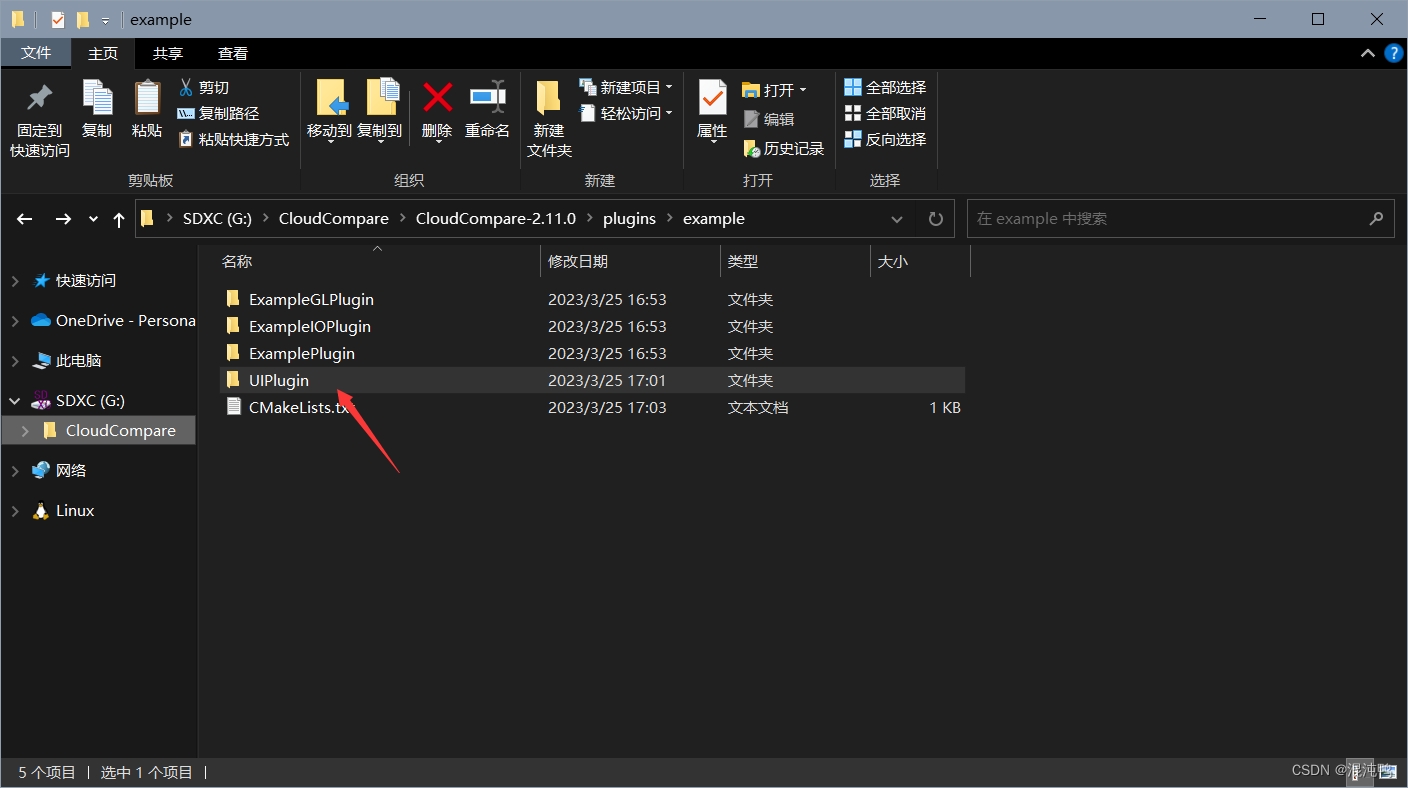Screen dimensions: 1408x788
Task: Show History (历史记录)
Action: click(x=783, y=149)
